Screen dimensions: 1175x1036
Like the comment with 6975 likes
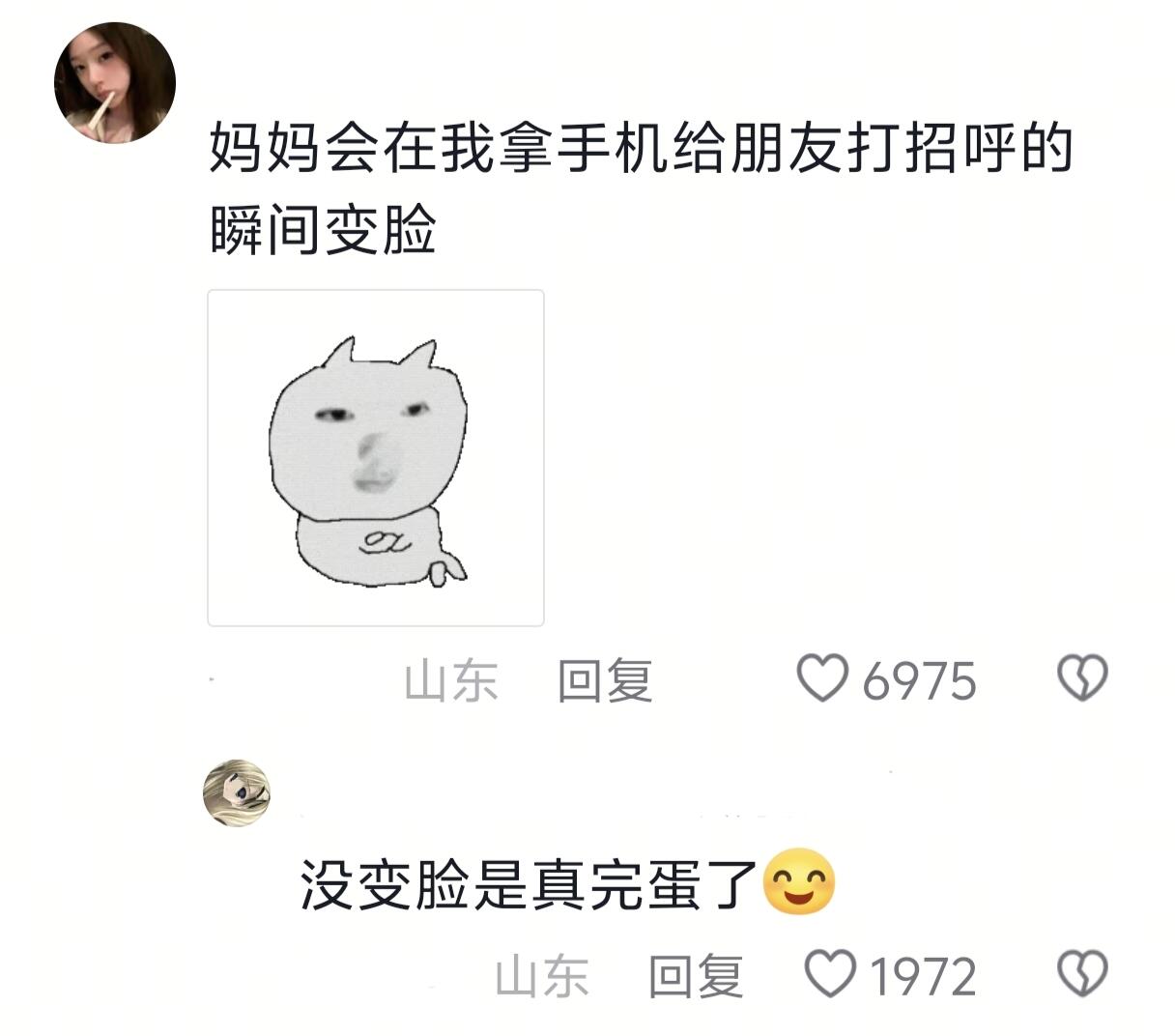pyautogui.click(x=822, y=678)
